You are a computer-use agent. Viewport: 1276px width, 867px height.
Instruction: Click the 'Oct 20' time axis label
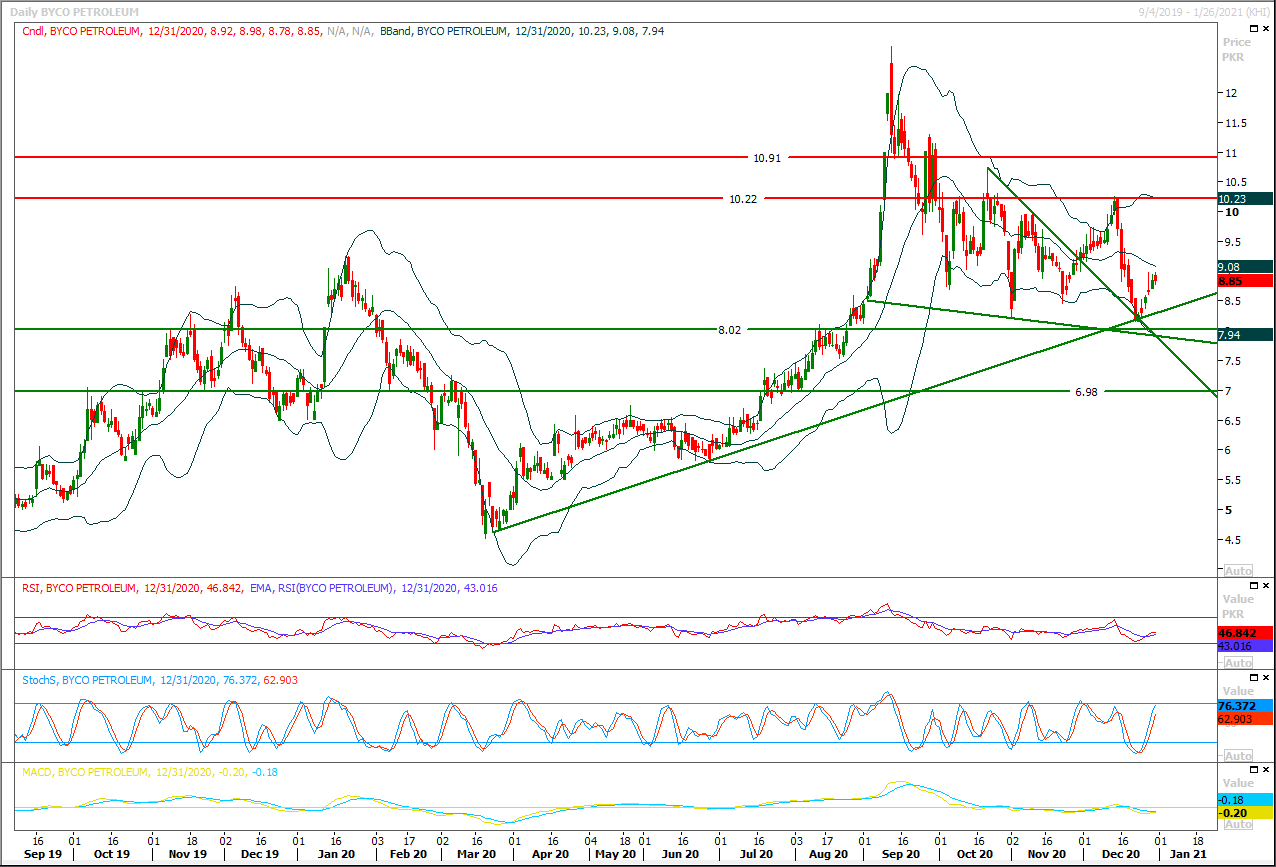click(x=974, y=855)
